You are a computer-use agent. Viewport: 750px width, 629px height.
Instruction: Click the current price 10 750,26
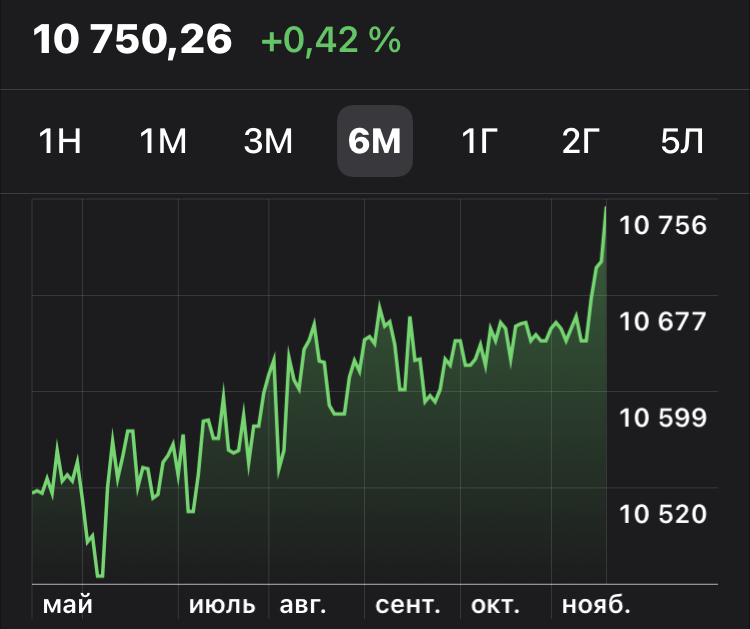point(133,40)
